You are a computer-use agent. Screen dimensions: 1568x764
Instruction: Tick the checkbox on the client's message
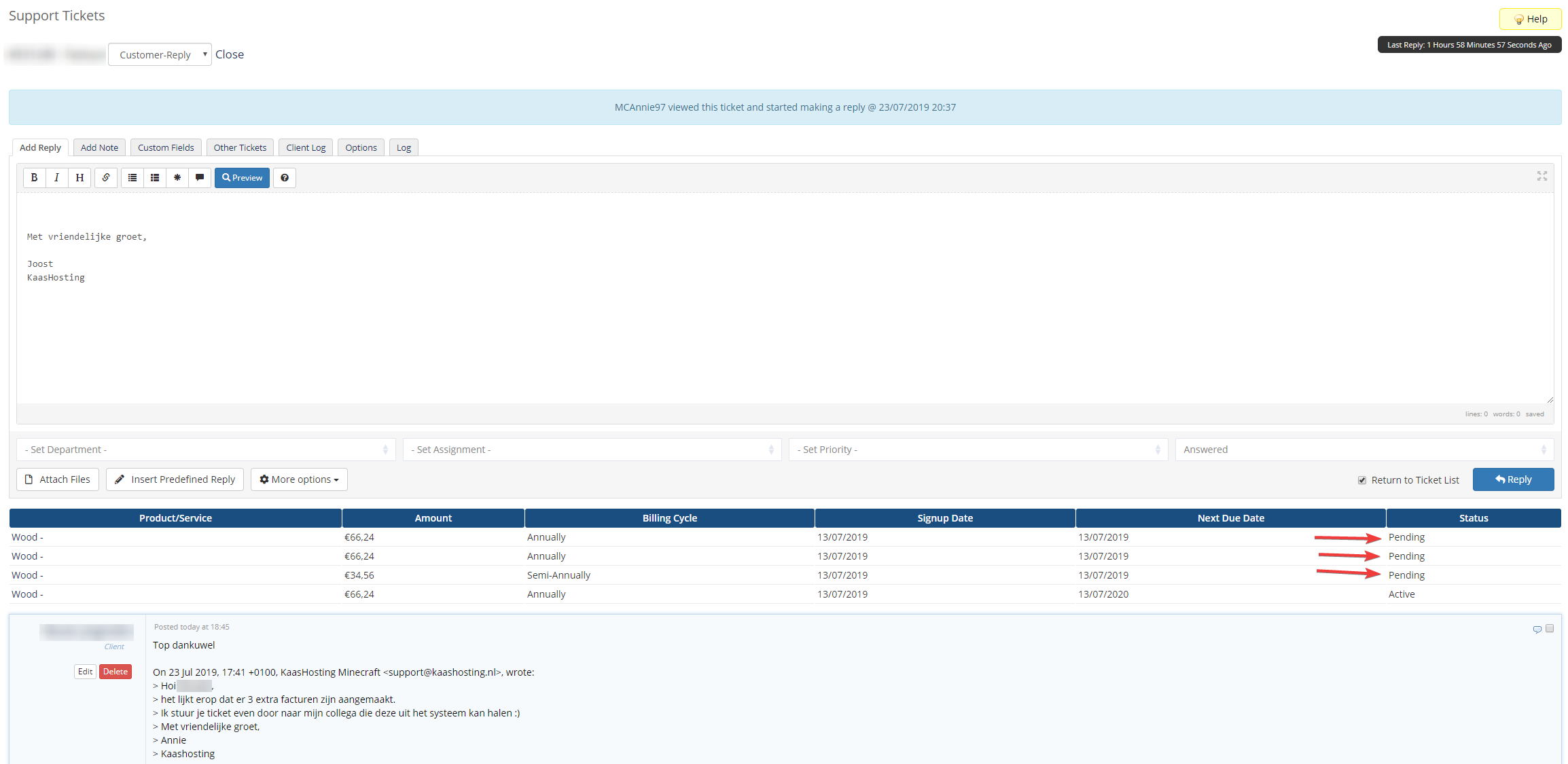click(x=1550, y=629)
